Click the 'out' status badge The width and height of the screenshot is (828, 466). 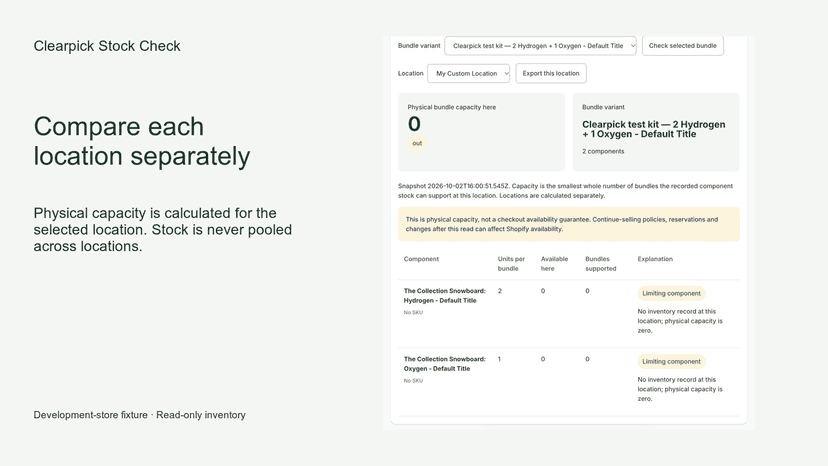417,143
